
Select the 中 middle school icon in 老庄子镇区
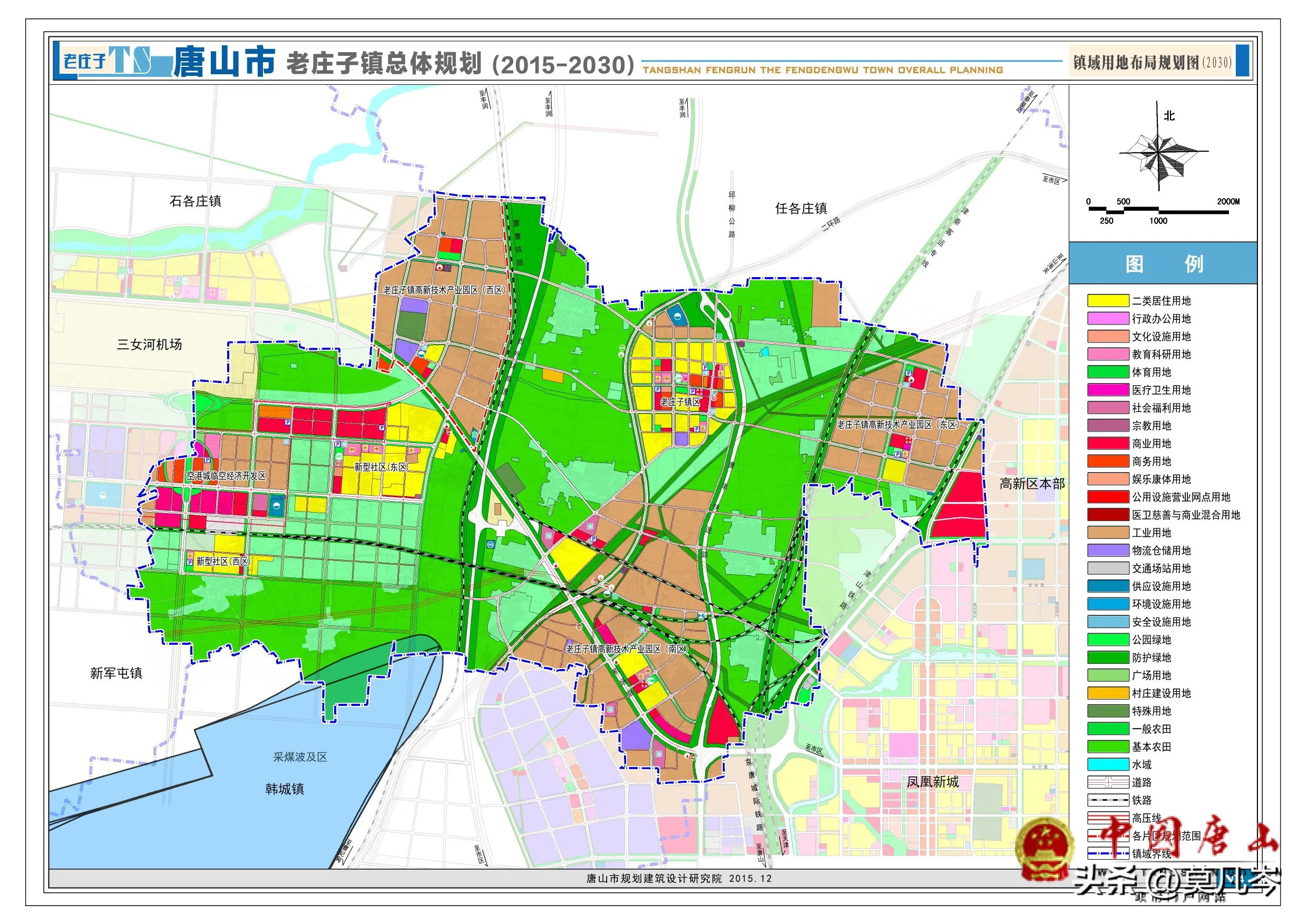667,379
